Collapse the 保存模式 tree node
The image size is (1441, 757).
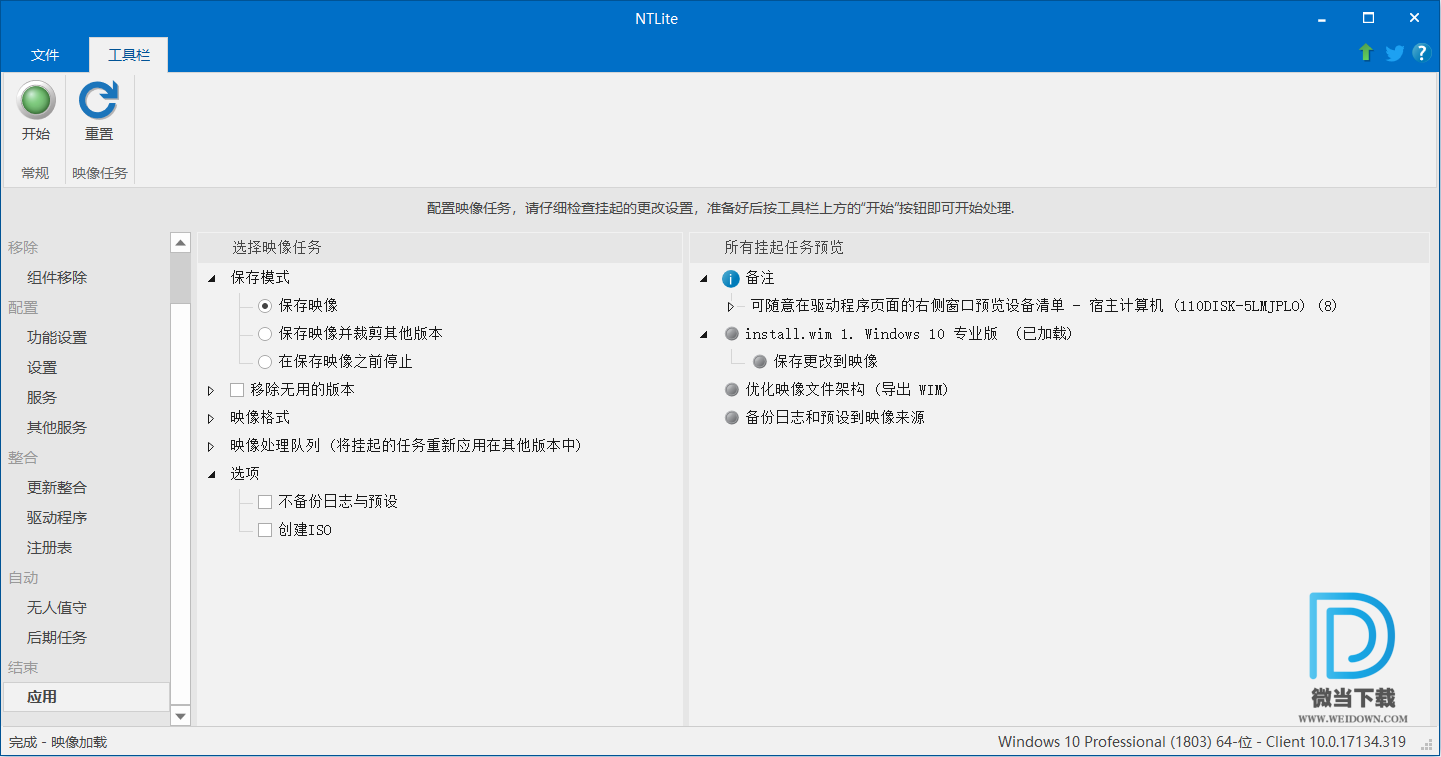pyautogui.click(x=211, y=278)
